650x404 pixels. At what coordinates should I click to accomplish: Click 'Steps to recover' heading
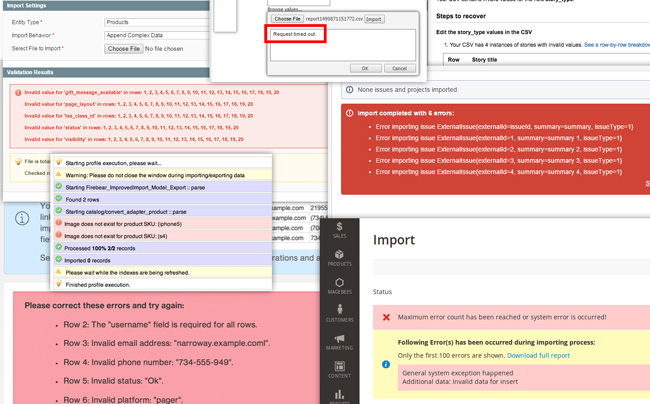tap(461, 16)
